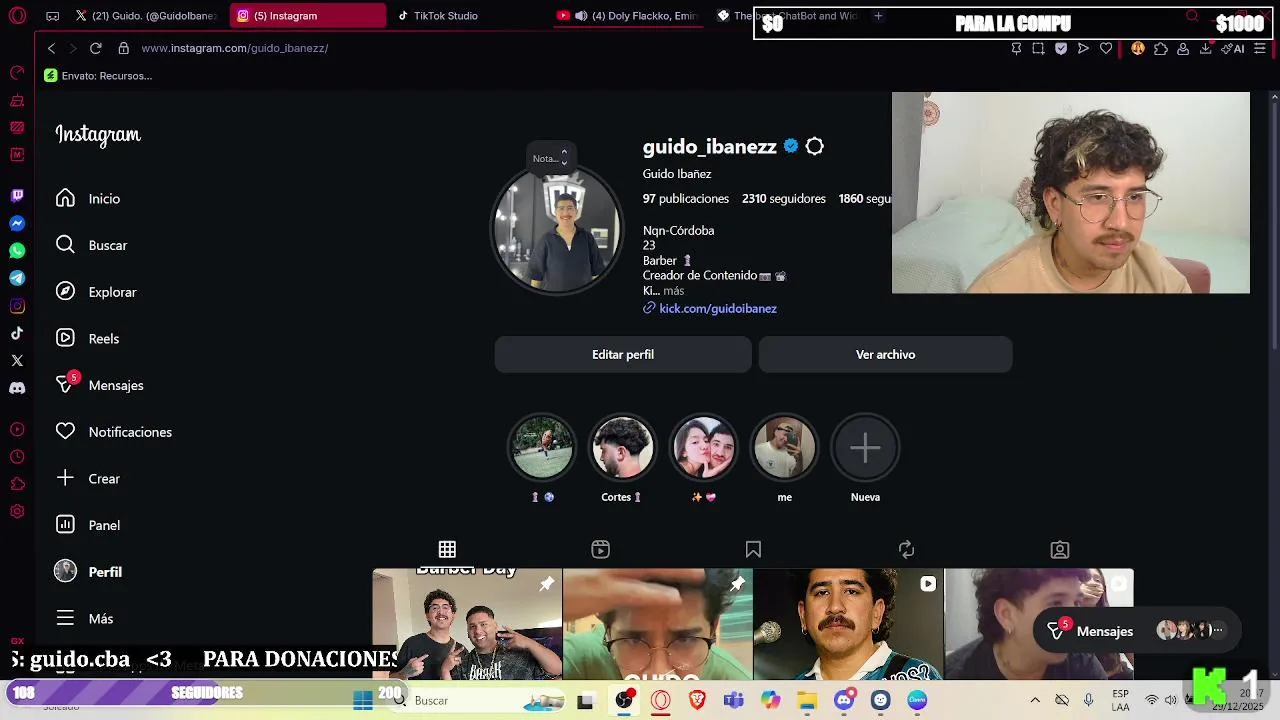Click the browser snapshot capture icon

[1038, 48]
